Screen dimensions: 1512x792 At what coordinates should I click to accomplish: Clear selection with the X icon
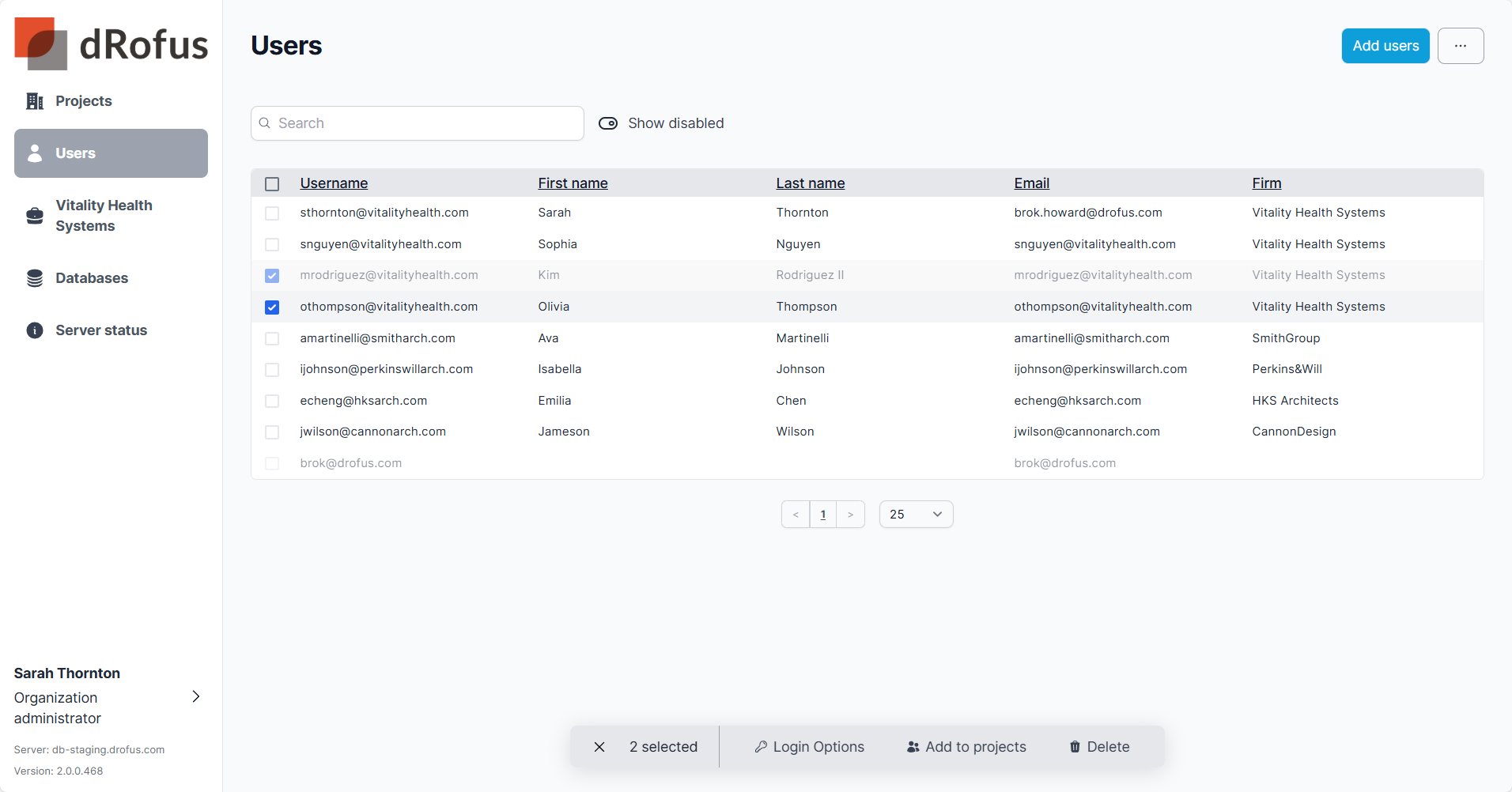(x=599, y=747)
